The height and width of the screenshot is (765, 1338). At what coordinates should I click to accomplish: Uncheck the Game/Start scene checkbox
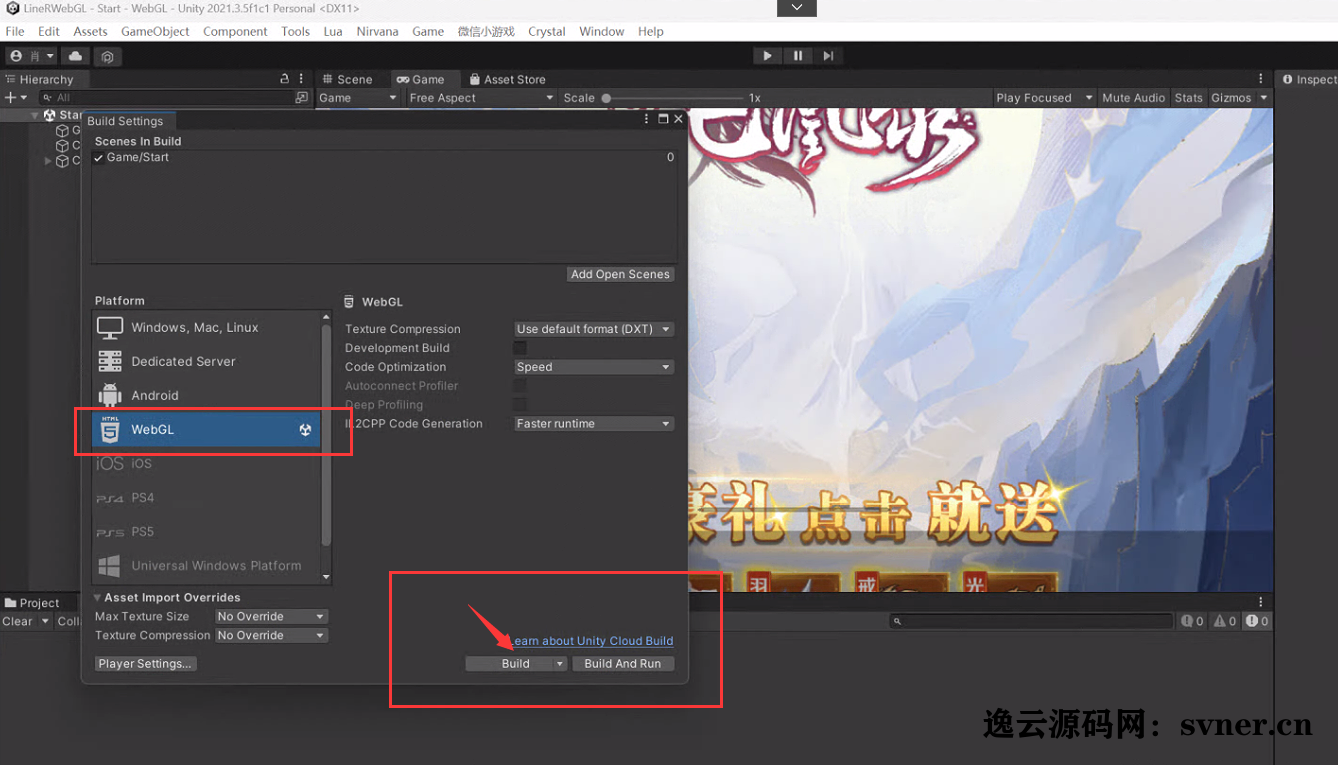(x=99, y=158)
